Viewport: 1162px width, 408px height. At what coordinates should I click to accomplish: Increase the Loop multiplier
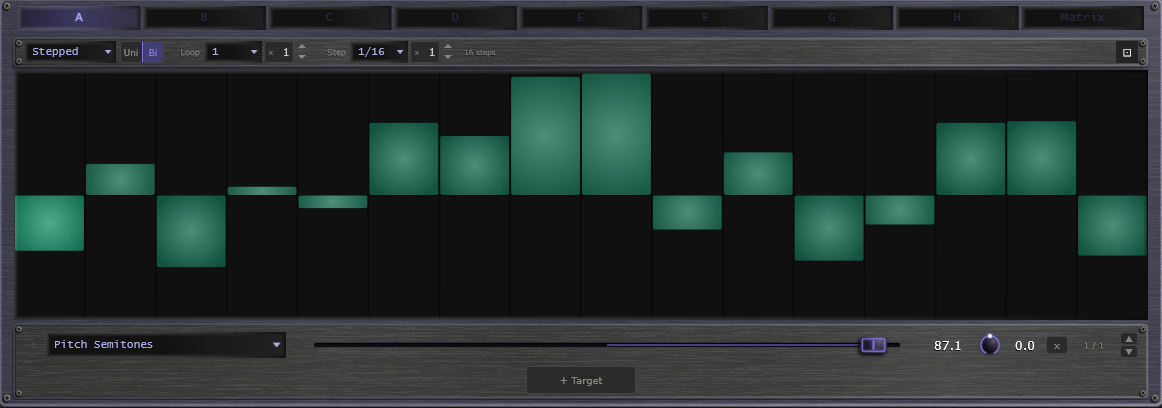click(x=302, y=47)
